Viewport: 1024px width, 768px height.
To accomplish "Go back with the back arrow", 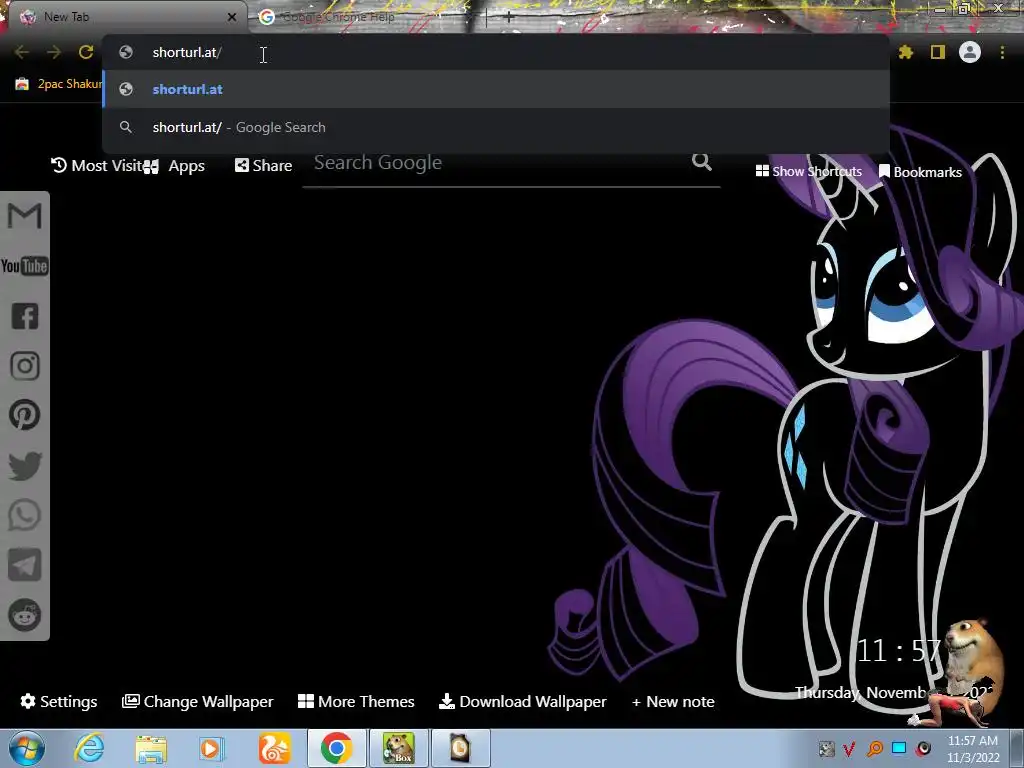I will click(22, 52).
